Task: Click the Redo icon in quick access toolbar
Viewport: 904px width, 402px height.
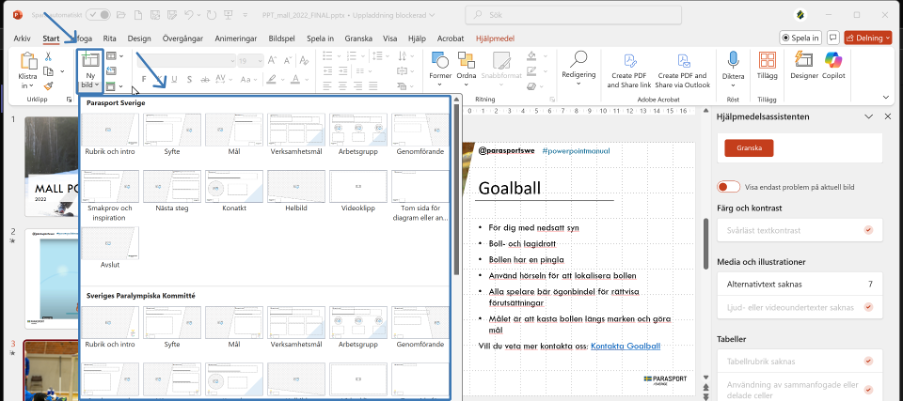Action: tap(211, 14)
